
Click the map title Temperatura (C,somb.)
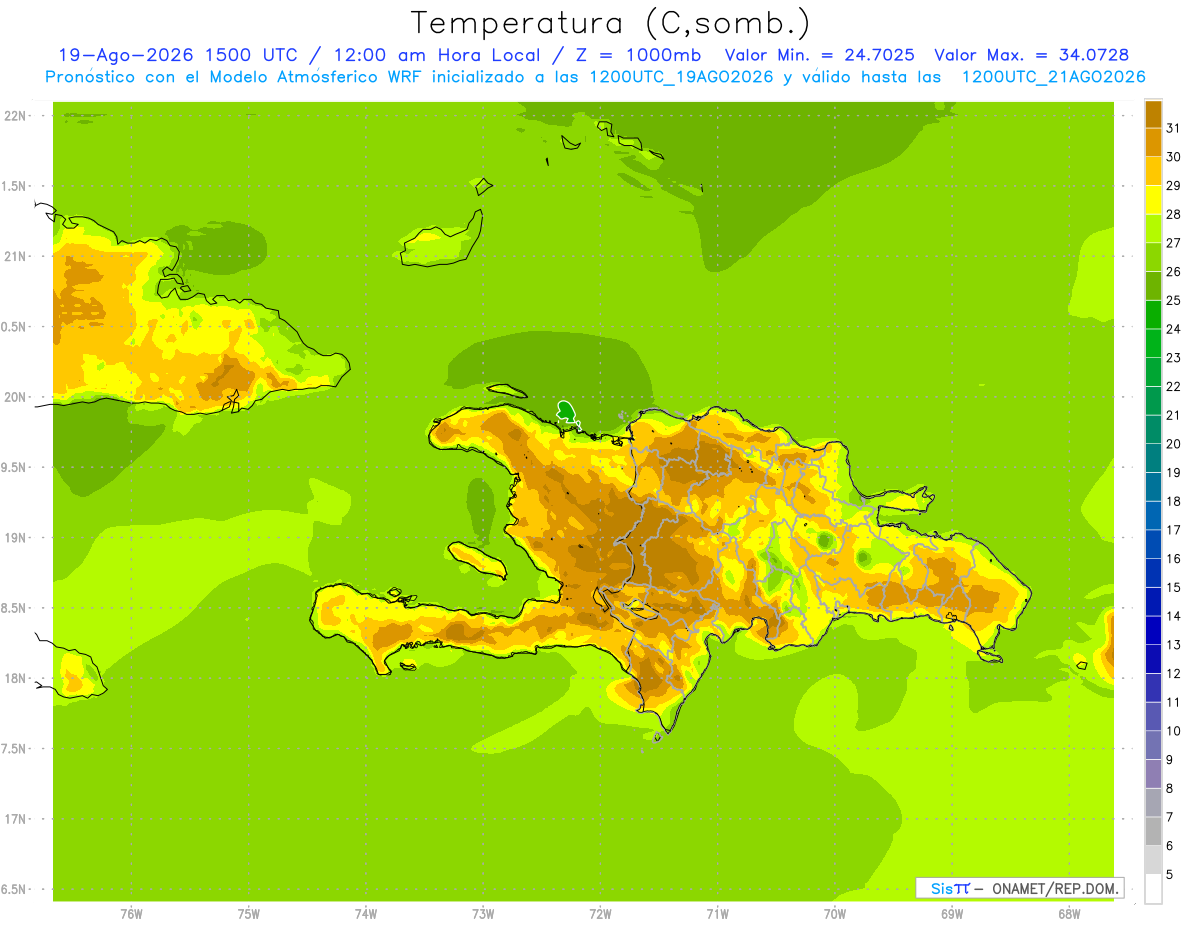coord(610,23)
